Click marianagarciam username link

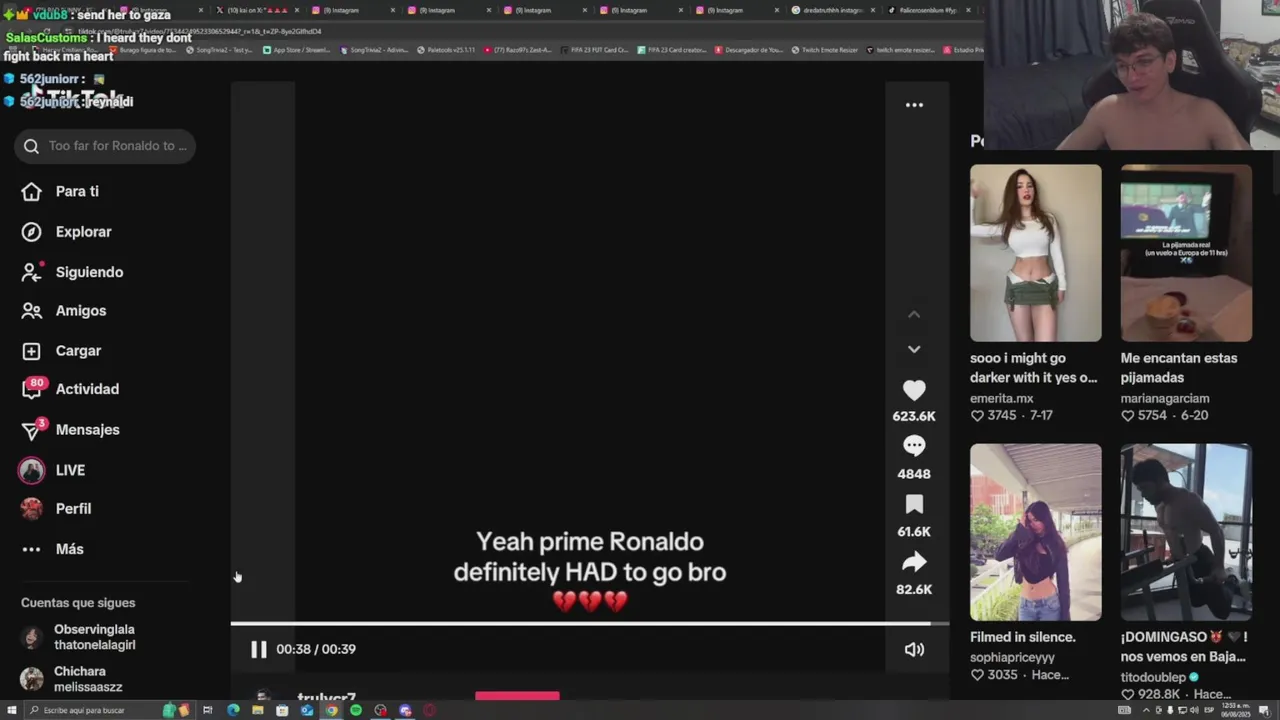[x=1165, y=398]
